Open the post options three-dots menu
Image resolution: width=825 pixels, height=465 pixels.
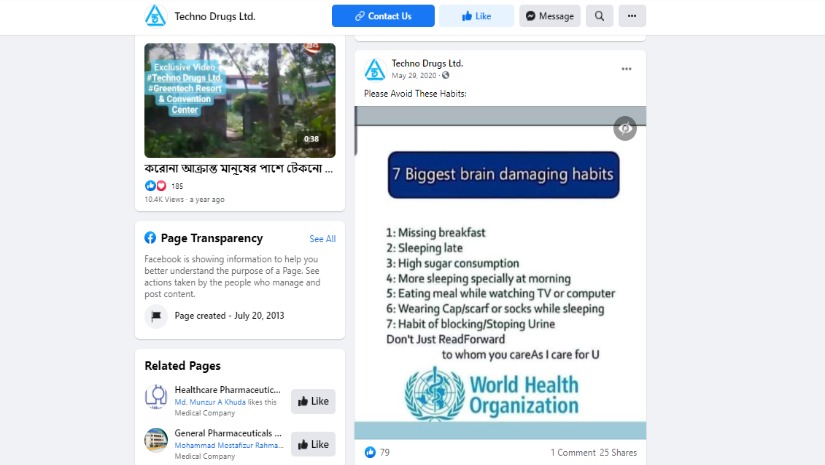pyautogui.click(x=626, y=69)
